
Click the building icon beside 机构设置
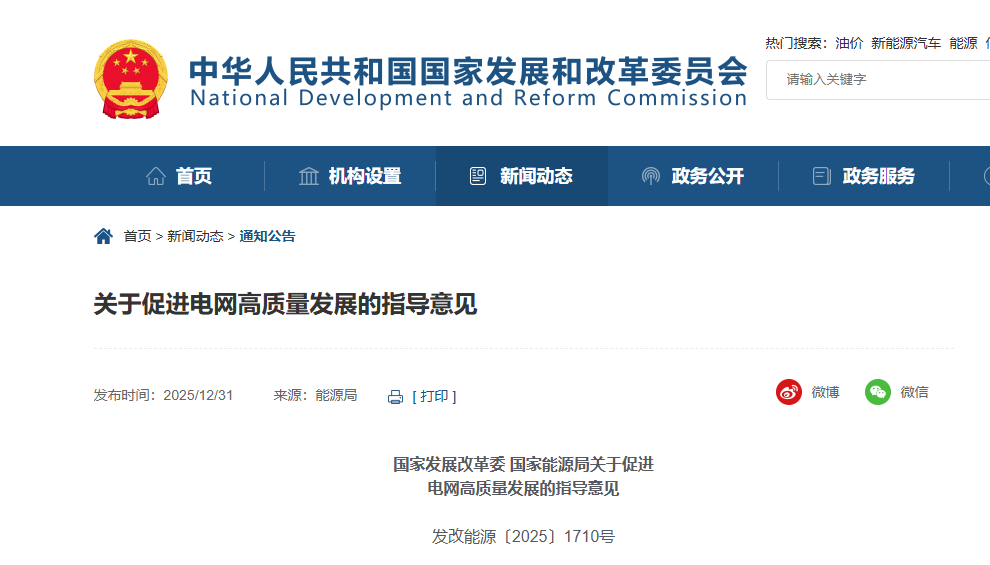[309, 177]
